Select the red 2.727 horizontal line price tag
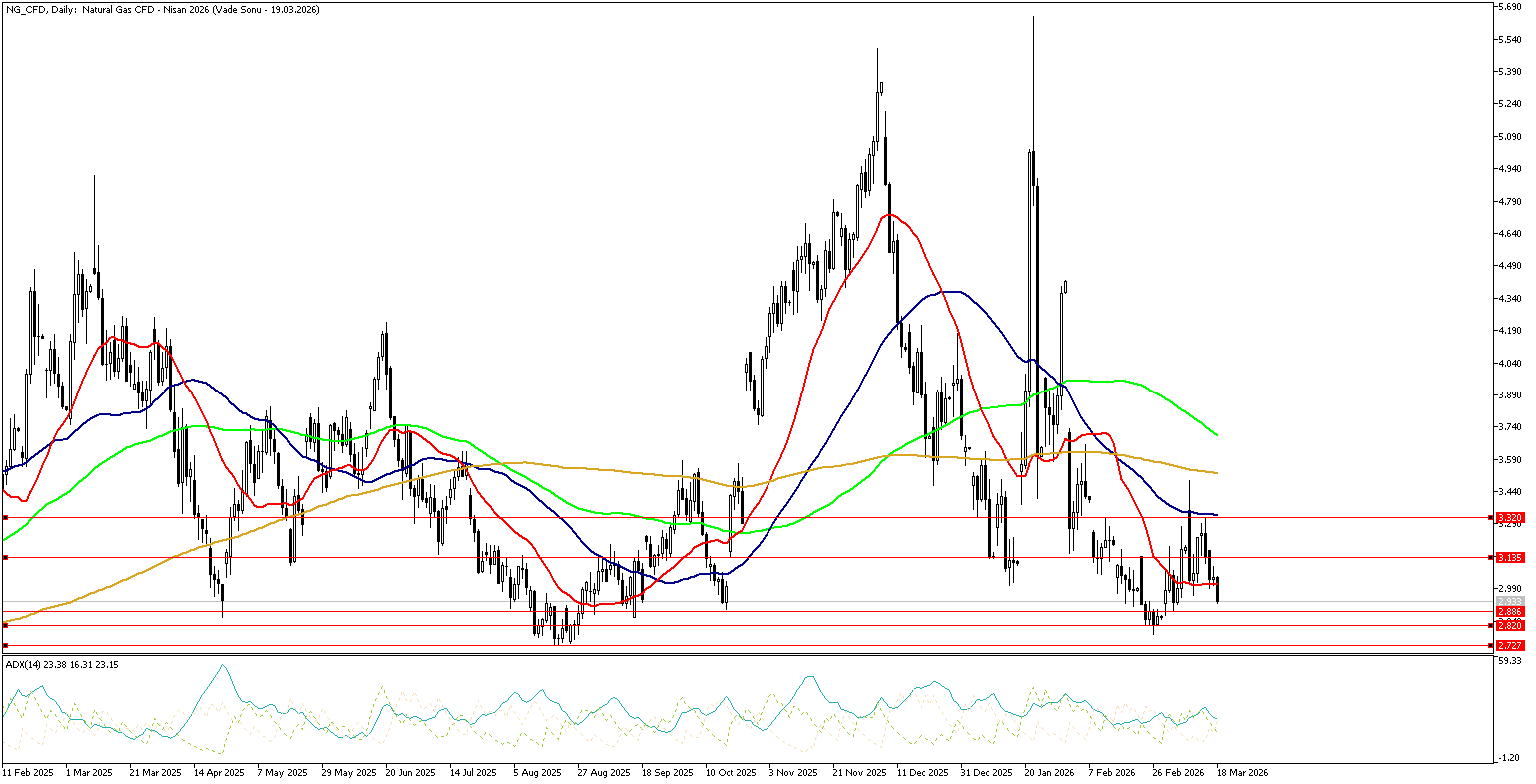The image size is (1536, 784). (1508, 645)
